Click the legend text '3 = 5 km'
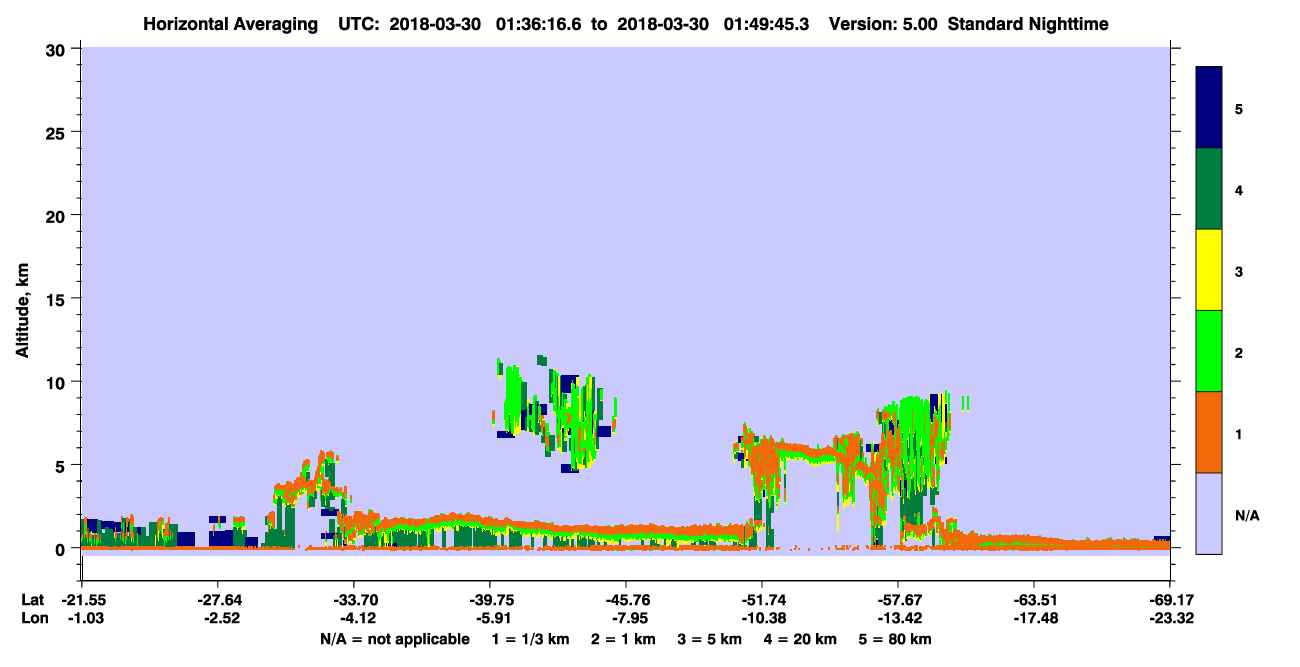Viewport: 1300px width, 667px height. (x=709, y=639)
